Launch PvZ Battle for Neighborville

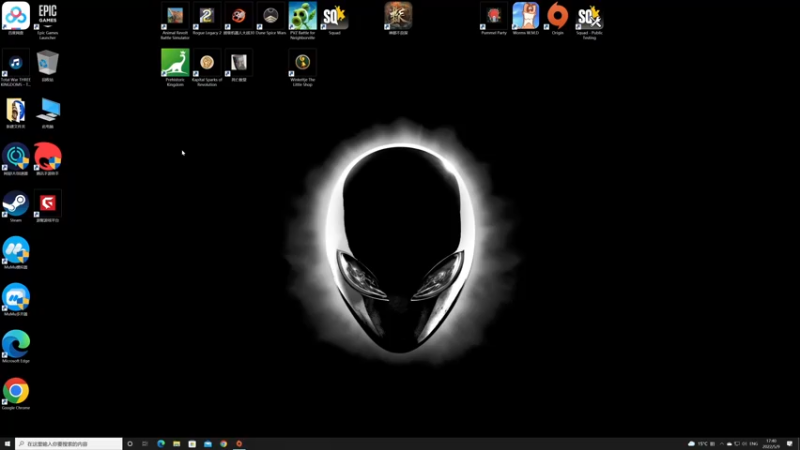(303, 20)
